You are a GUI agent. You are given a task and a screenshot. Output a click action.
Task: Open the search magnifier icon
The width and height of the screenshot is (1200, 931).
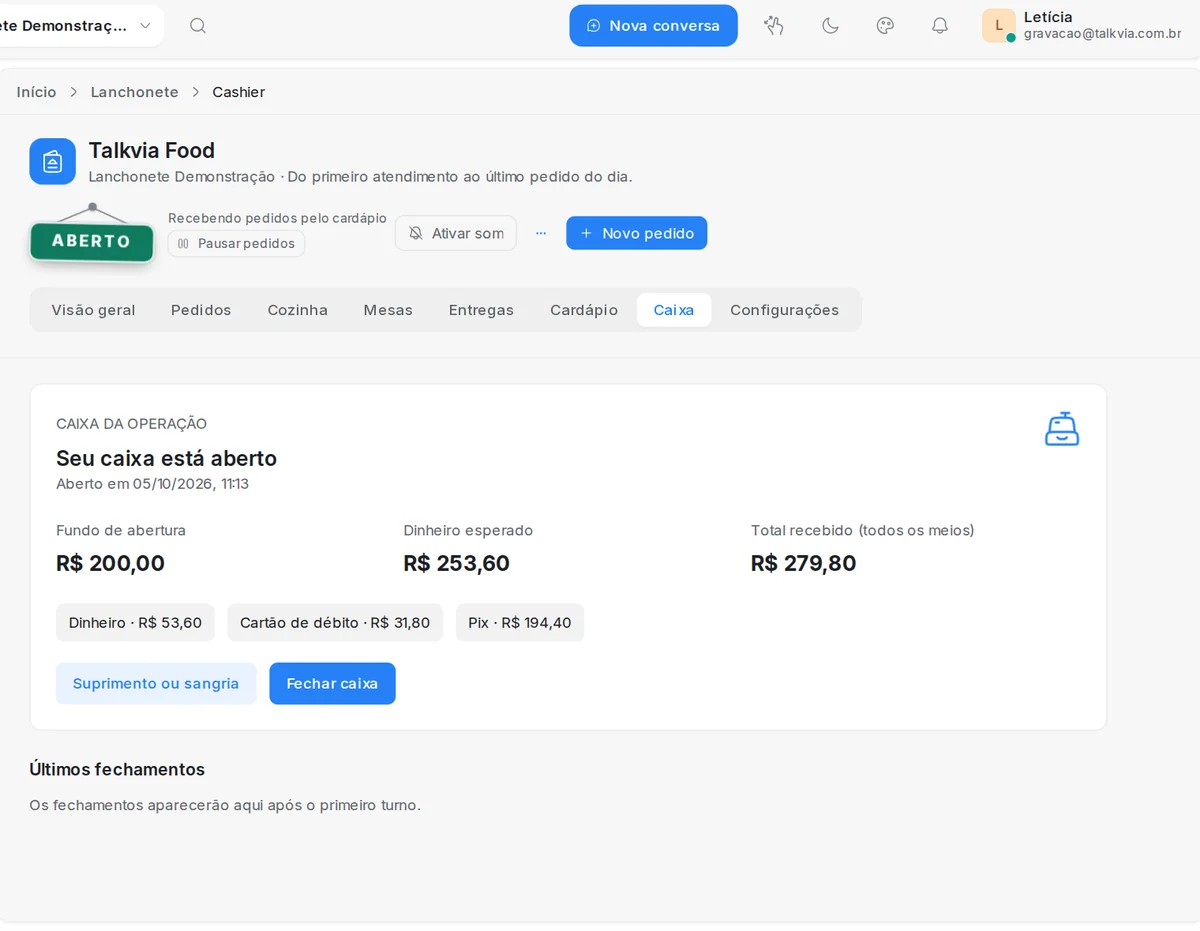coord(198,26)
